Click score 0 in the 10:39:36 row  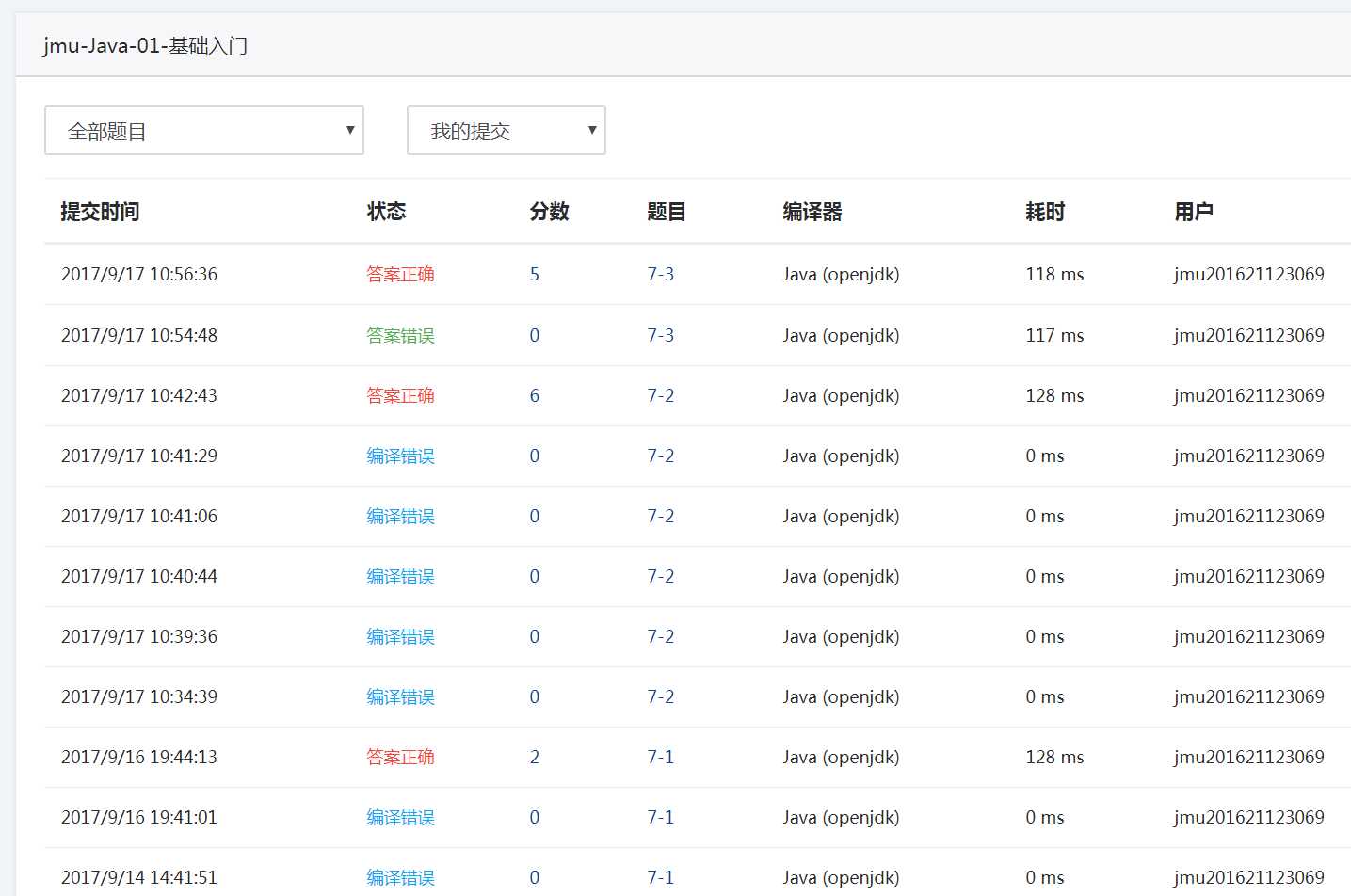[x=535, y=636]
